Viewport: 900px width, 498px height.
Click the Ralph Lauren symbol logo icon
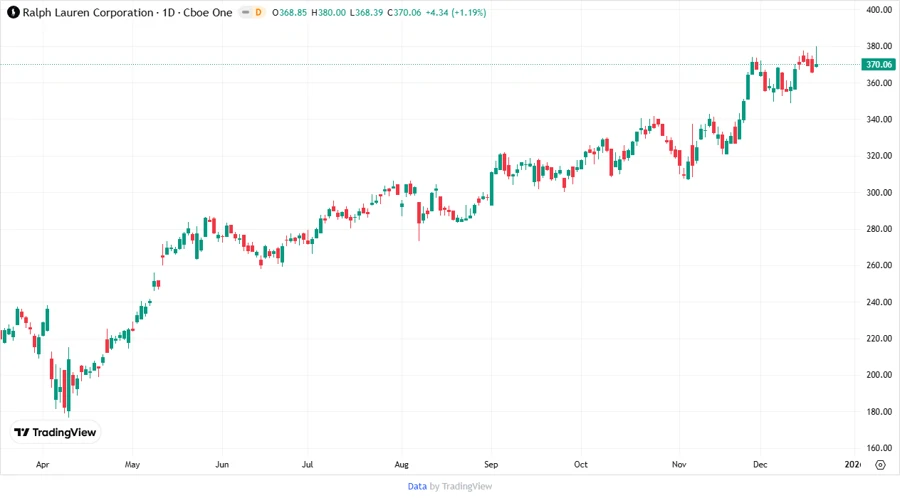pyautogui.click(x=13, y=13)
